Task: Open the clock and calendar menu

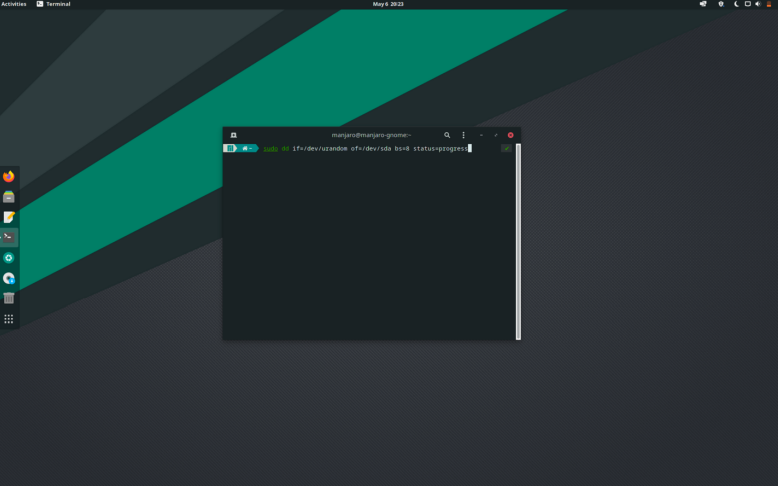Action: (388, 4)
